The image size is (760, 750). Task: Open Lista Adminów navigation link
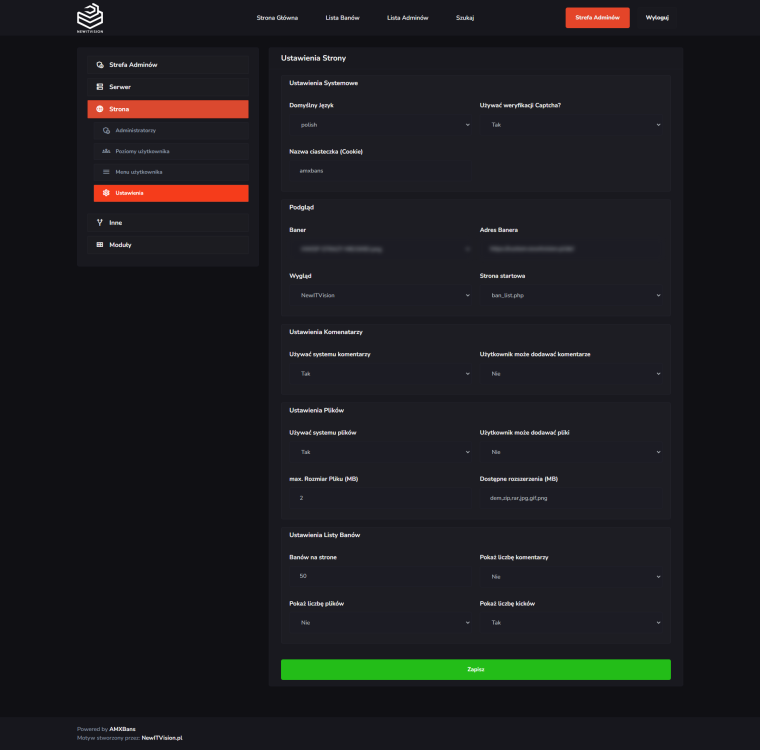click(x=408, y=18)
